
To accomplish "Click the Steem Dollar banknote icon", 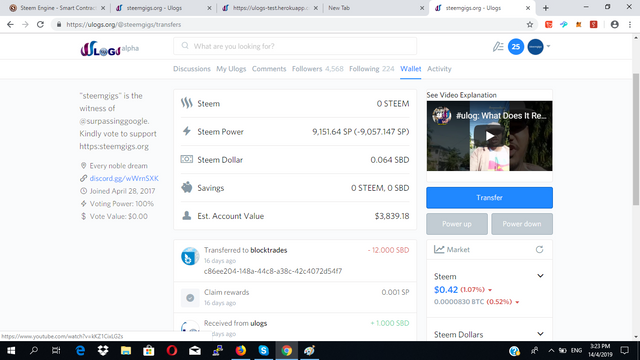I will pos(187,159).
